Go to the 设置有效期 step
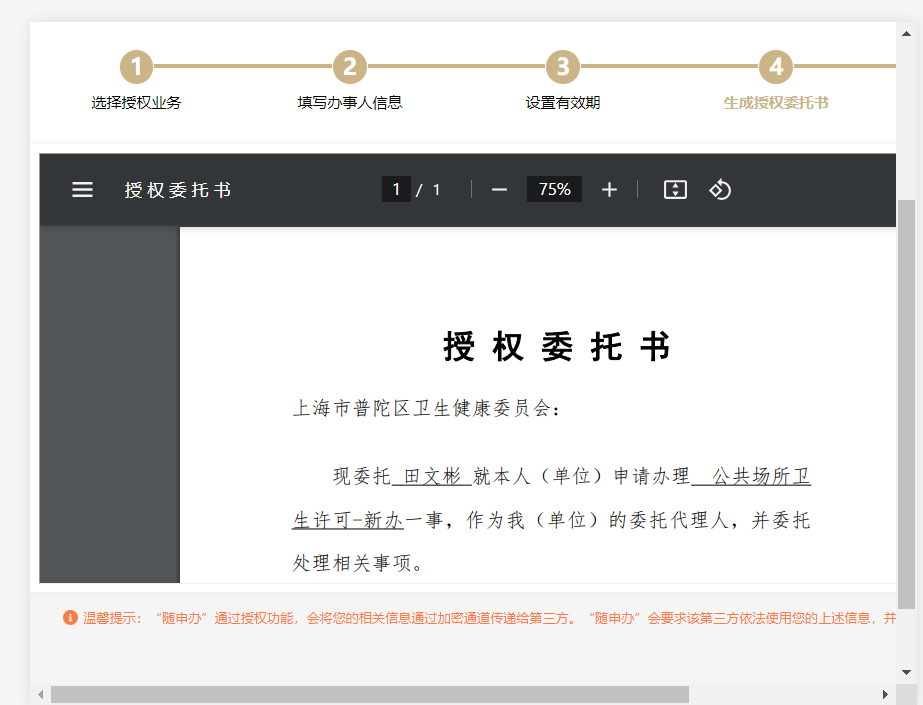Image resolution: width=923 pixels, height=705 pixels. tap(563, 102)
